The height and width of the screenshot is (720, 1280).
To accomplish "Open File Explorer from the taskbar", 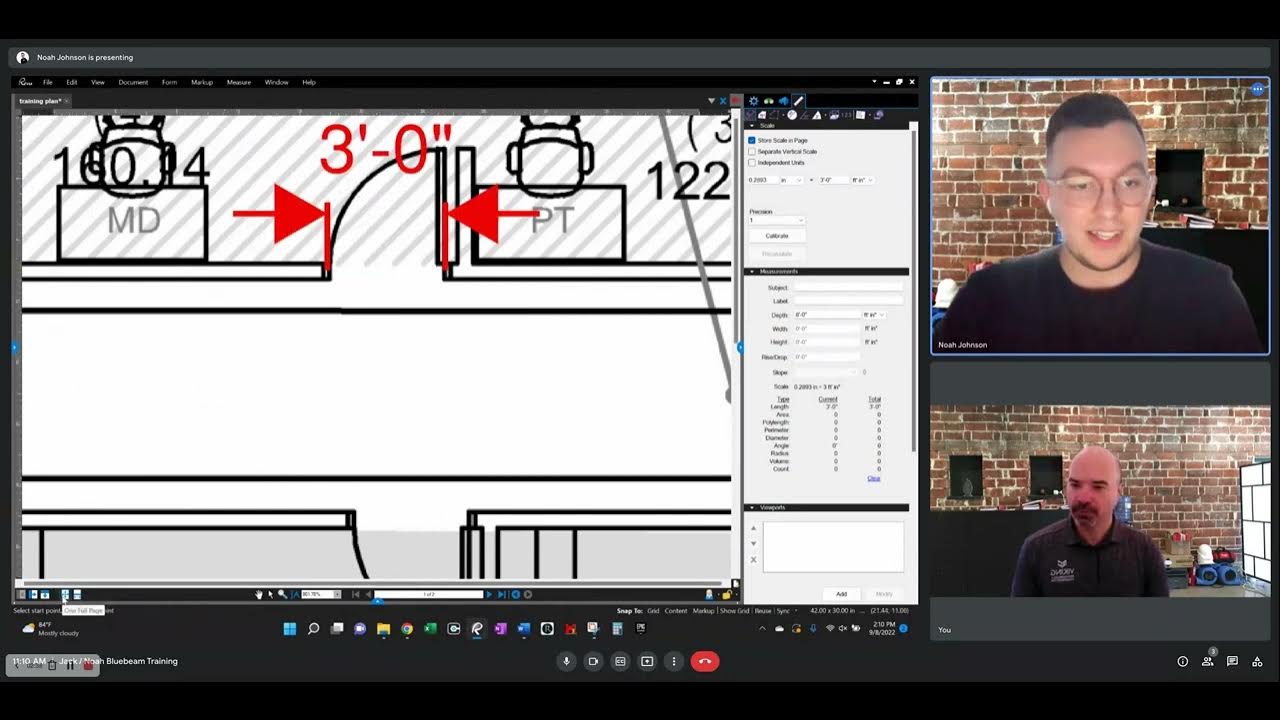I will tap(383, 629).
